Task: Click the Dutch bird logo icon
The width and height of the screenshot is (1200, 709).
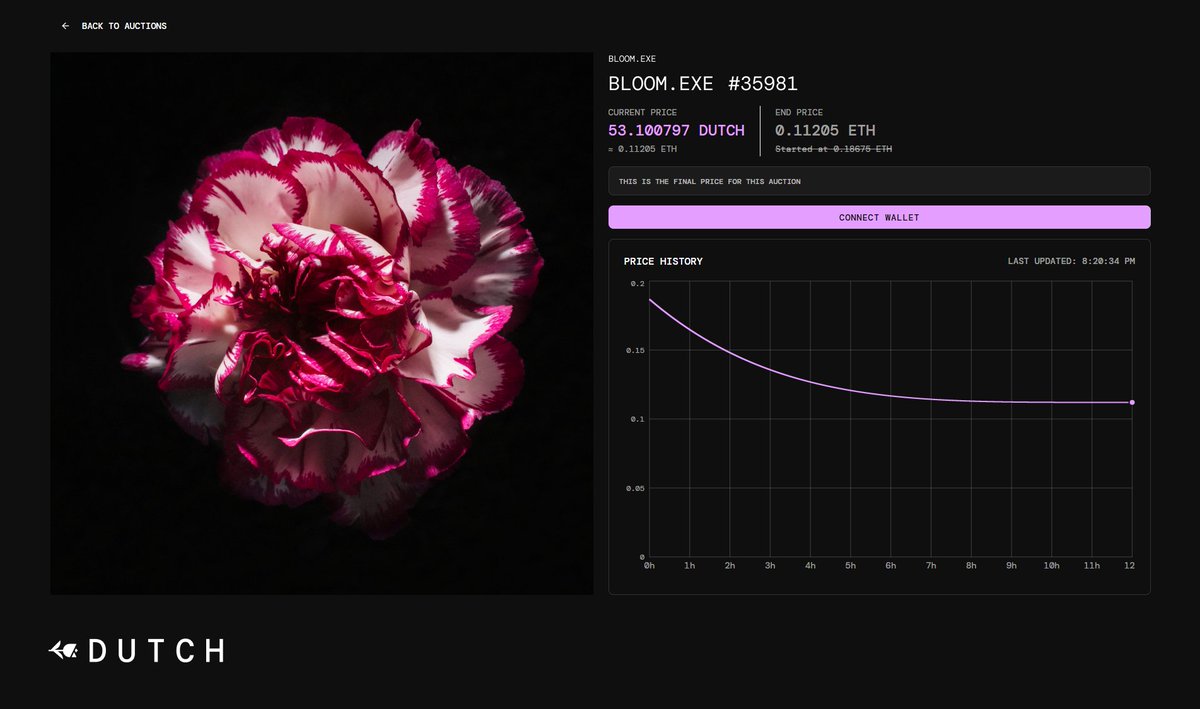Action: 63,651
